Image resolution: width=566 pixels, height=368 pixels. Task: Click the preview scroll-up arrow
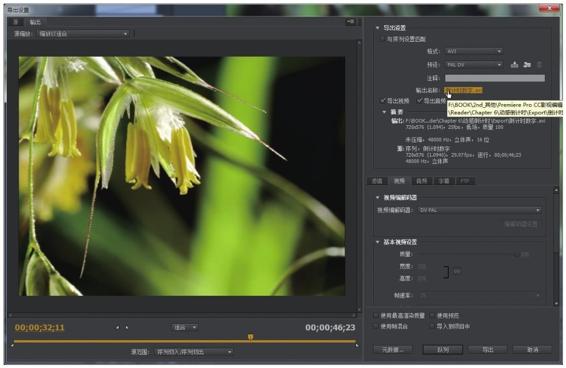pyautogui.click(x=359, y=43)
